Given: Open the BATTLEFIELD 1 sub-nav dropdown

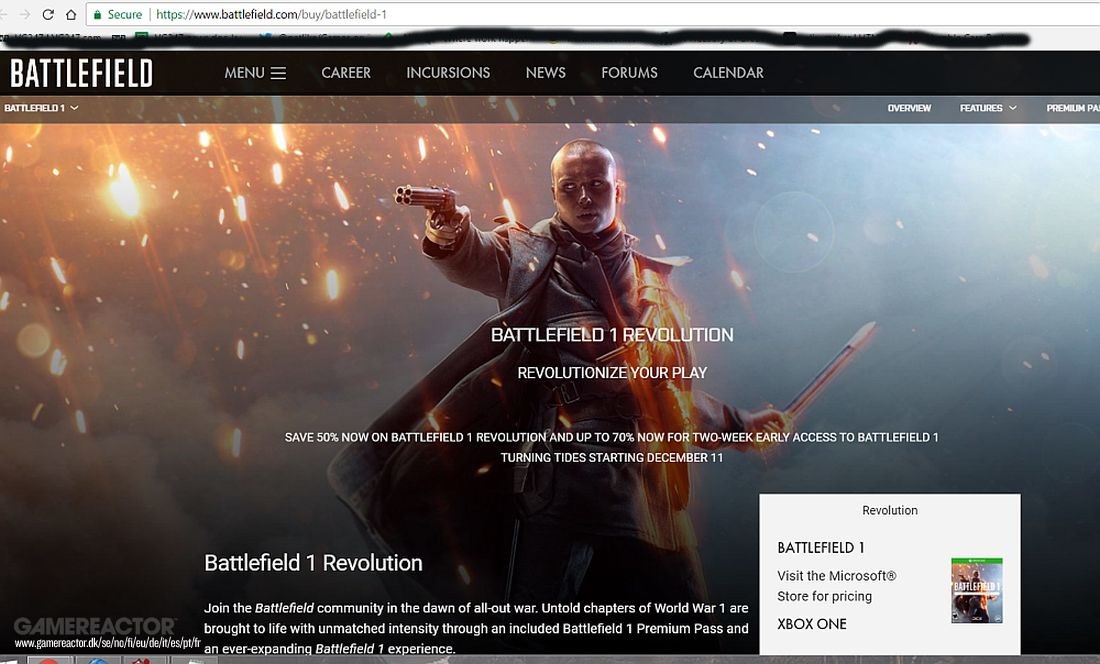Looking at the screenshot, I should click(x=40, y=107).
